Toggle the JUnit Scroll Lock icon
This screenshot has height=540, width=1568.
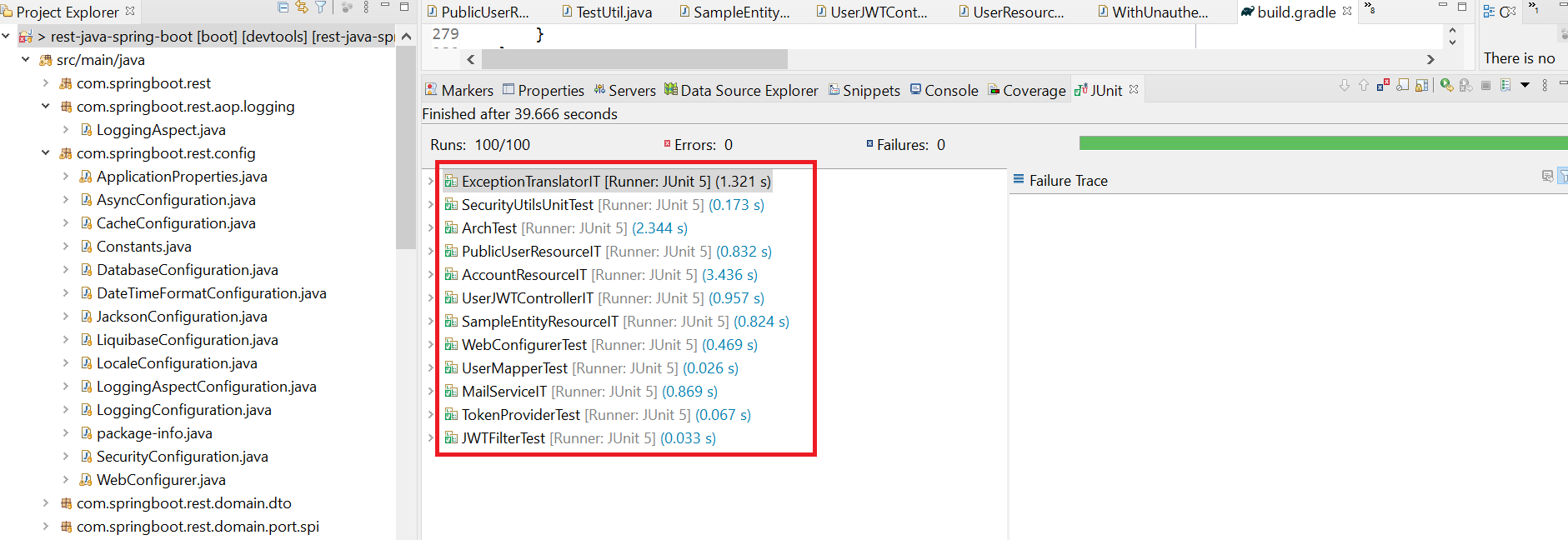[1422, 85]
